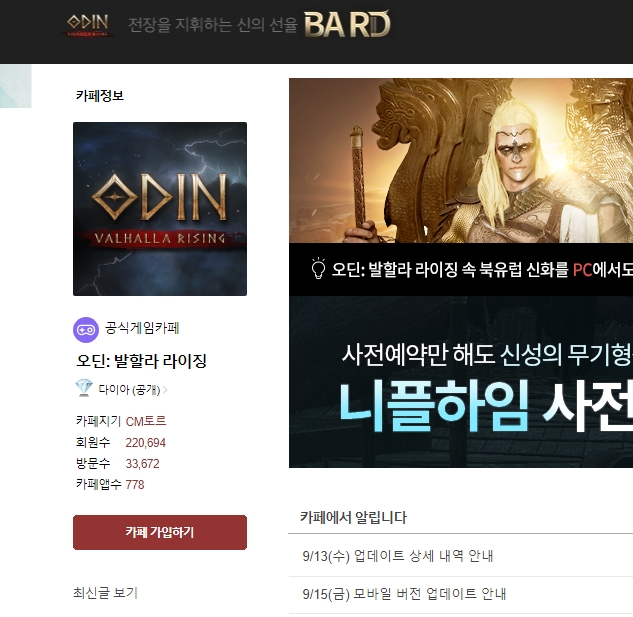This screenshot has height=617, width=633.
Task: Open 9/15(금) 모바일 버전 업데이트 안내 notice
Action: point(404,594)
